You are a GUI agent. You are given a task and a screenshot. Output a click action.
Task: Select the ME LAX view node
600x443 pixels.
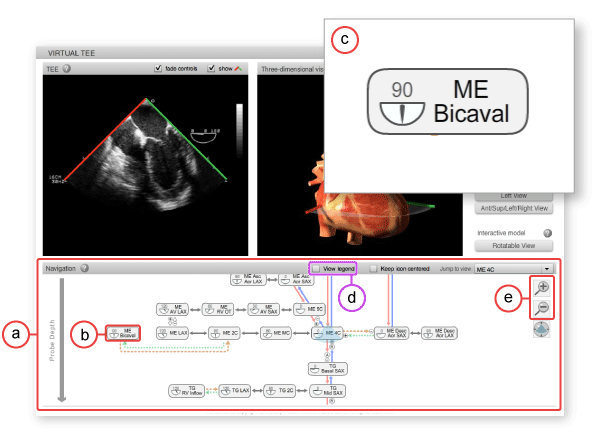173,333
